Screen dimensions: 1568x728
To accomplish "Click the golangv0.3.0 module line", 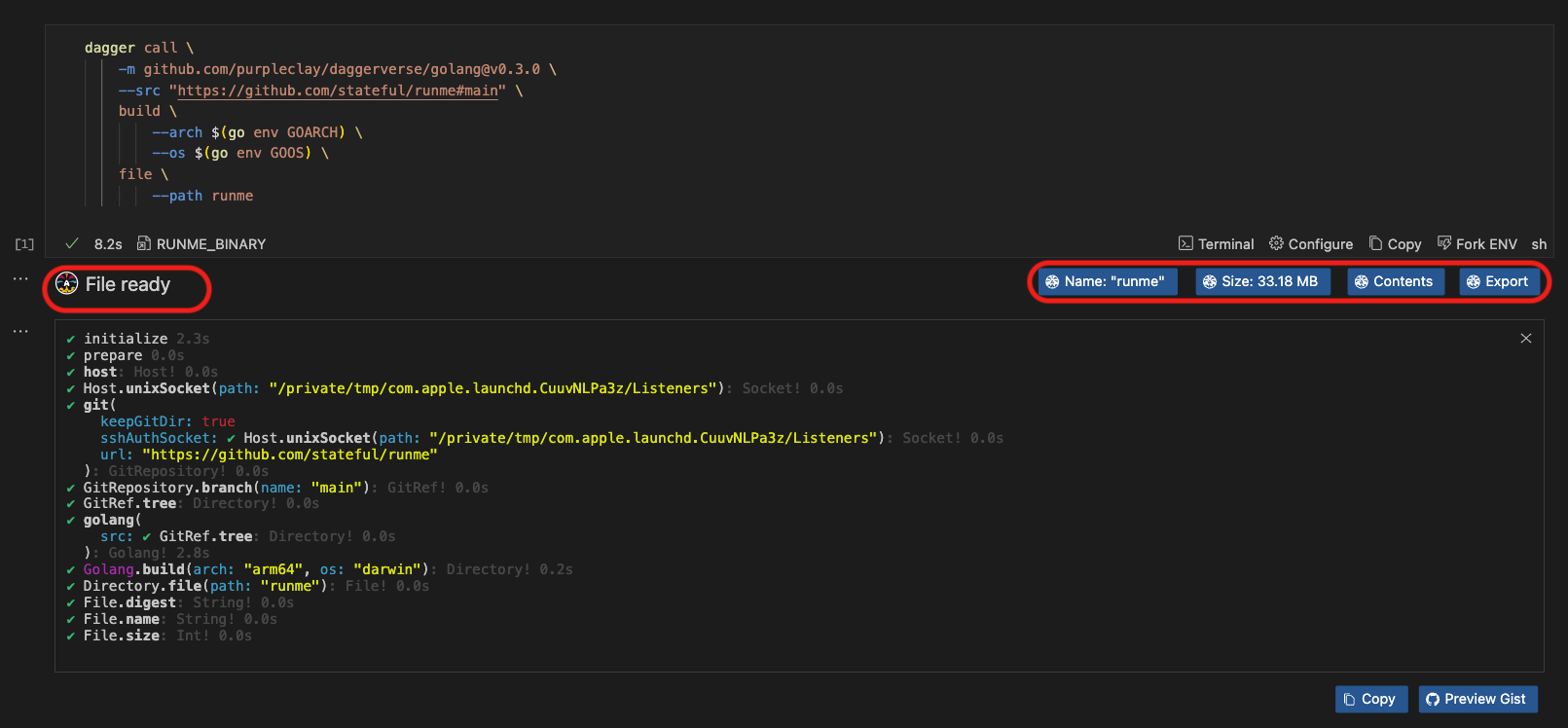I will pos(338,69).
